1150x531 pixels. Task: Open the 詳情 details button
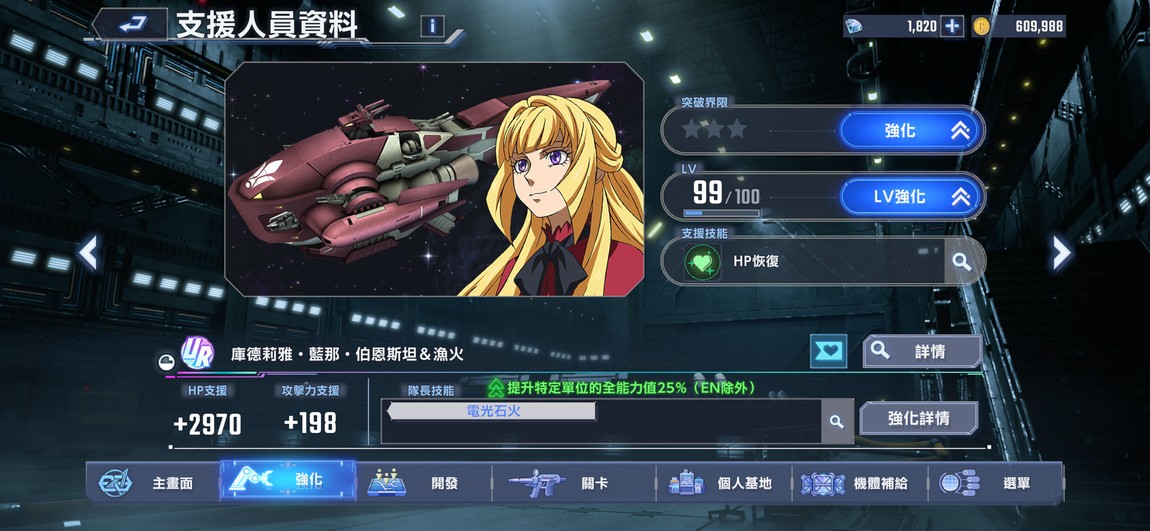[x=922, y=351]
